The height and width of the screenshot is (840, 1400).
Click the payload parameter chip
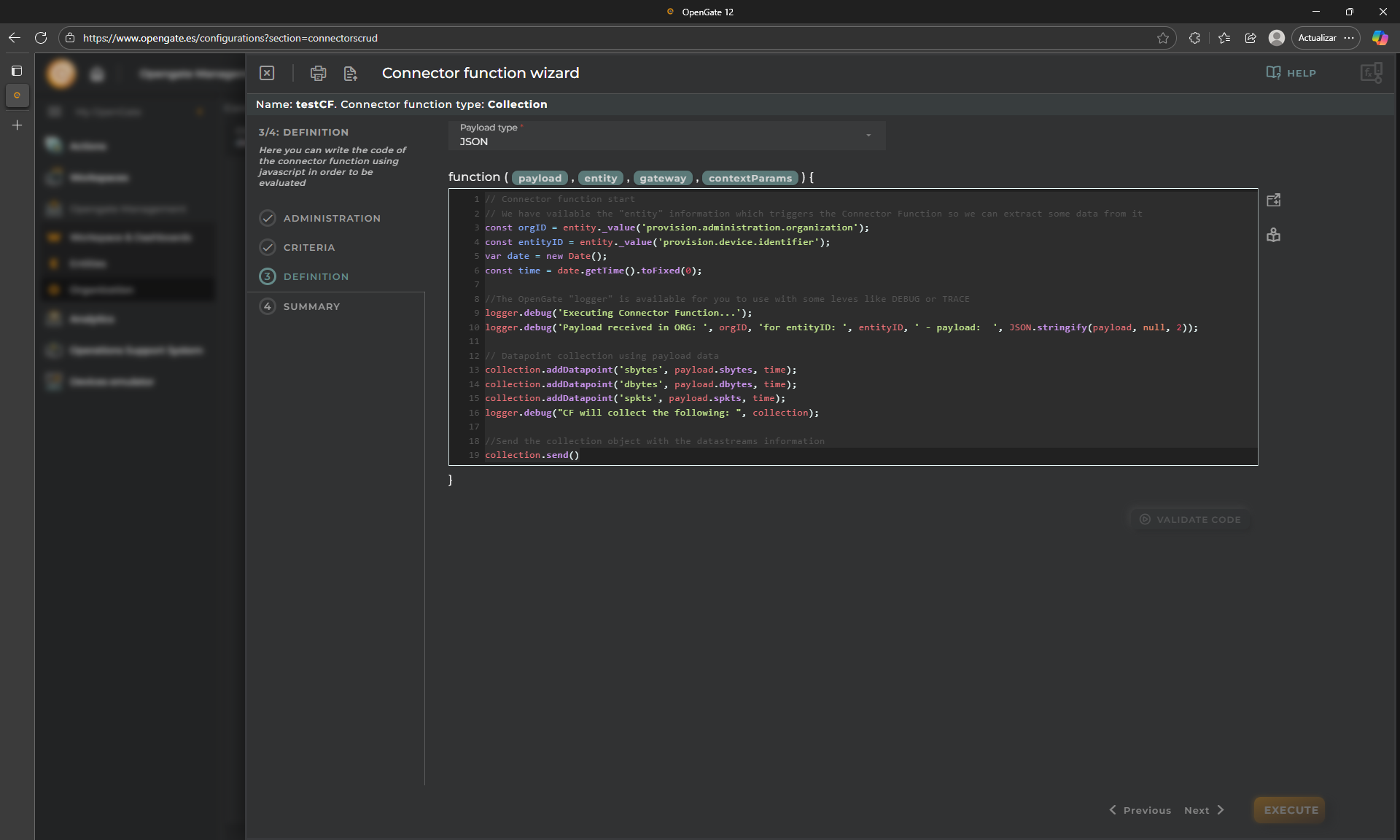click(x=540, y=178)
